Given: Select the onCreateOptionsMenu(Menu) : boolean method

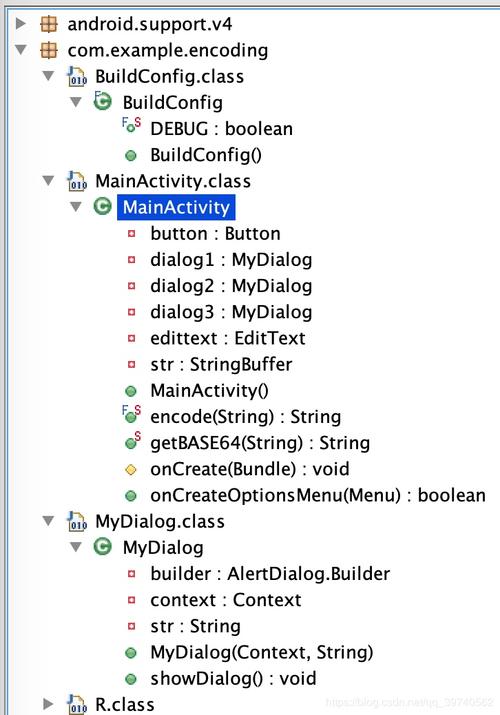Looking at the screenshot, I should pyautogui.click(x=318, y=495).
